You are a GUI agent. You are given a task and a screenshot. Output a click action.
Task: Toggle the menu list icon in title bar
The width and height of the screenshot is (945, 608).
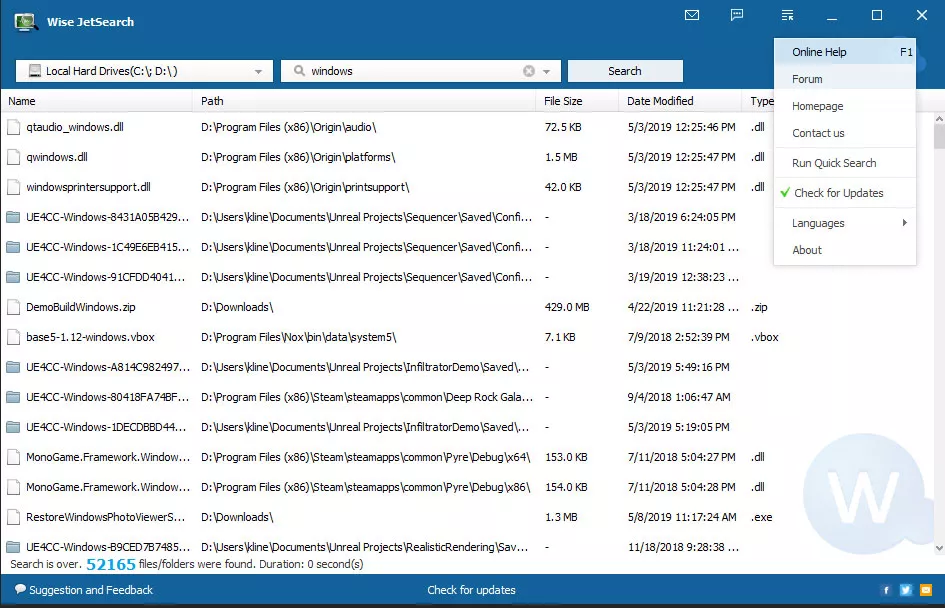pos(787,15)
